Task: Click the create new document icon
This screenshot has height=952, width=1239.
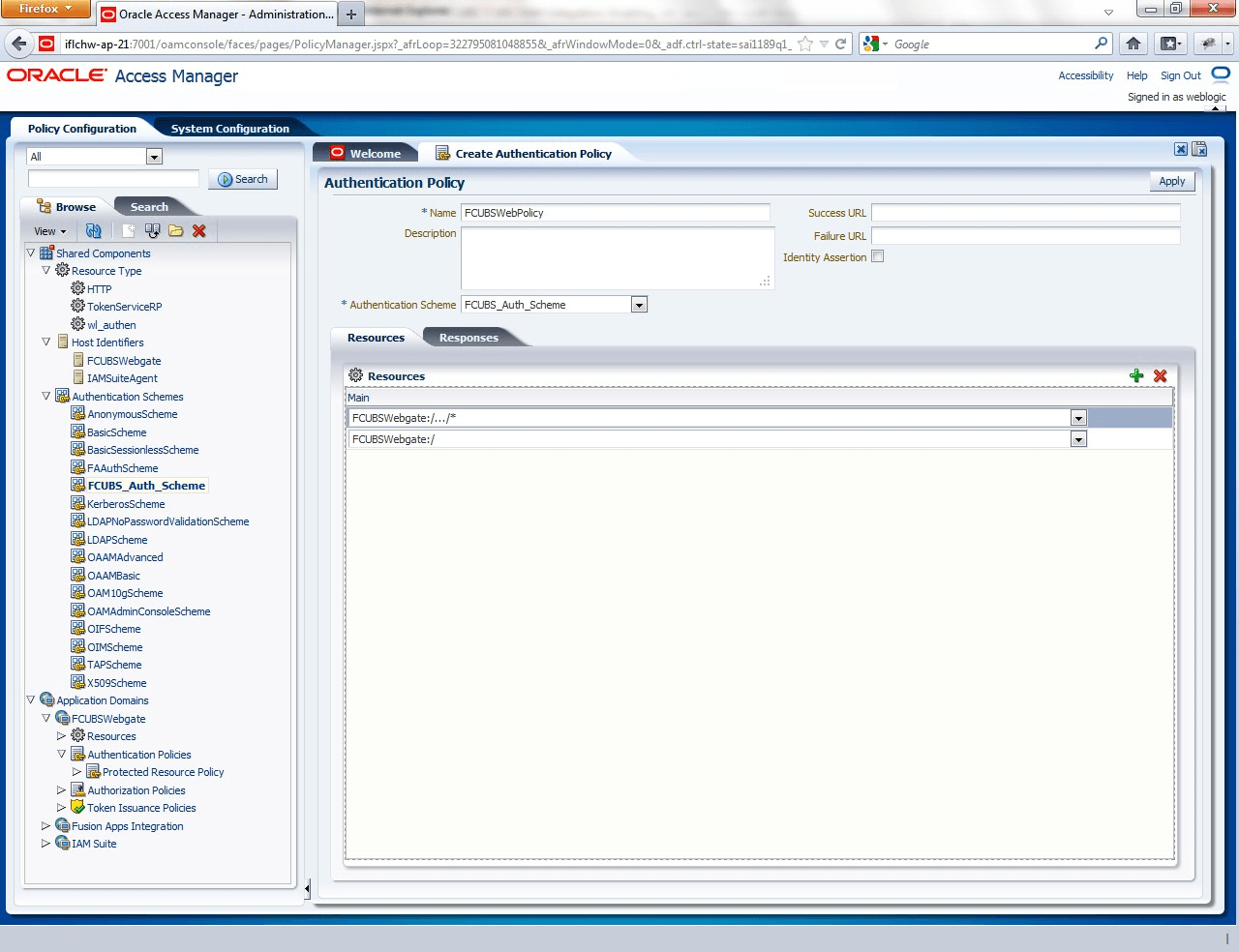Action: (x=129, y=231)
